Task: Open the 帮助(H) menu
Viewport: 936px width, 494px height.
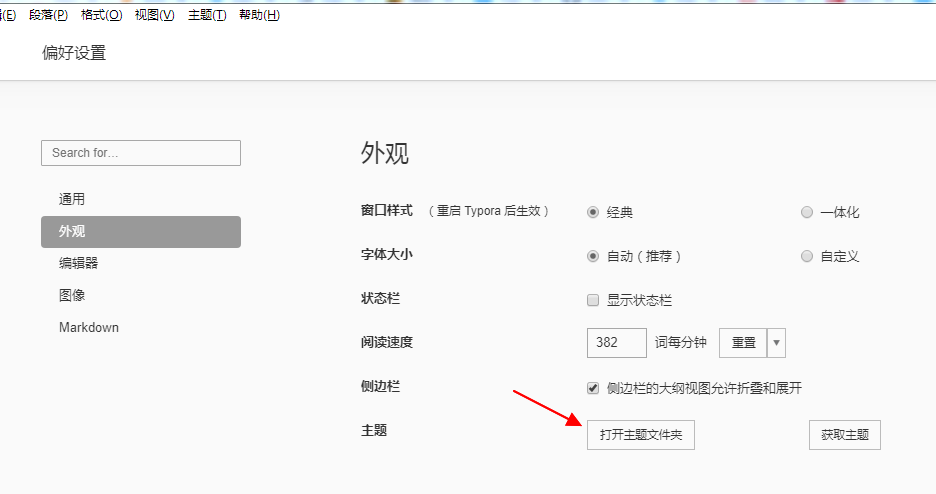Action: point(259,15)
